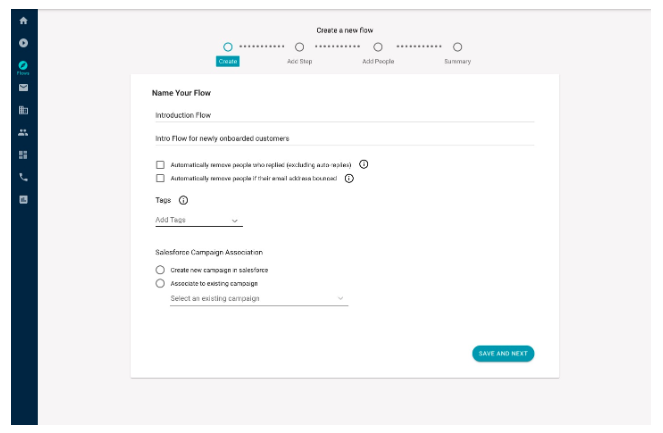Enable auto-remove people who replied checkbox
This screenshot has height=433, width=663.
(160, 164)
